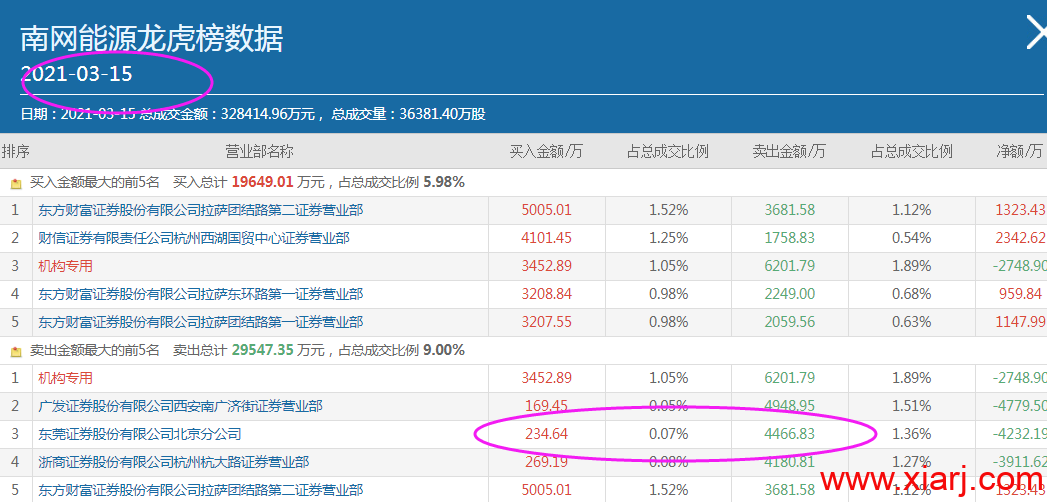
Task: Click sell amount 4466.83
Action: pos(789,435)
